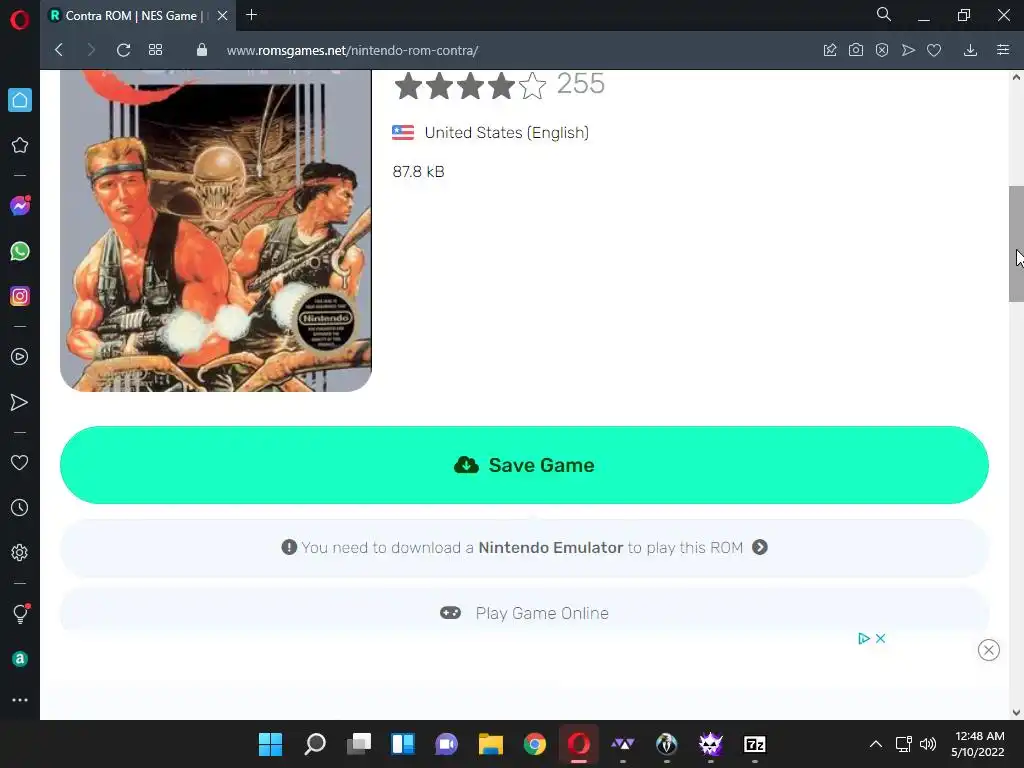Image resolution: width=1024 pixels, height=768 pixels.
Task: Send page to My Flow from the address bar
Action: point(908,50)
